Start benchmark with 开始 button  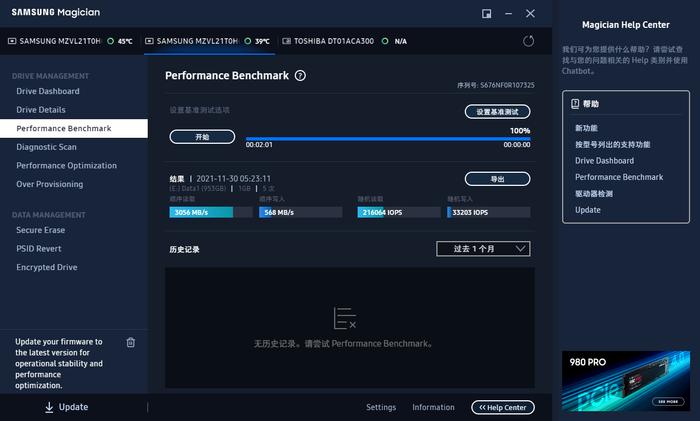point(202,137)
